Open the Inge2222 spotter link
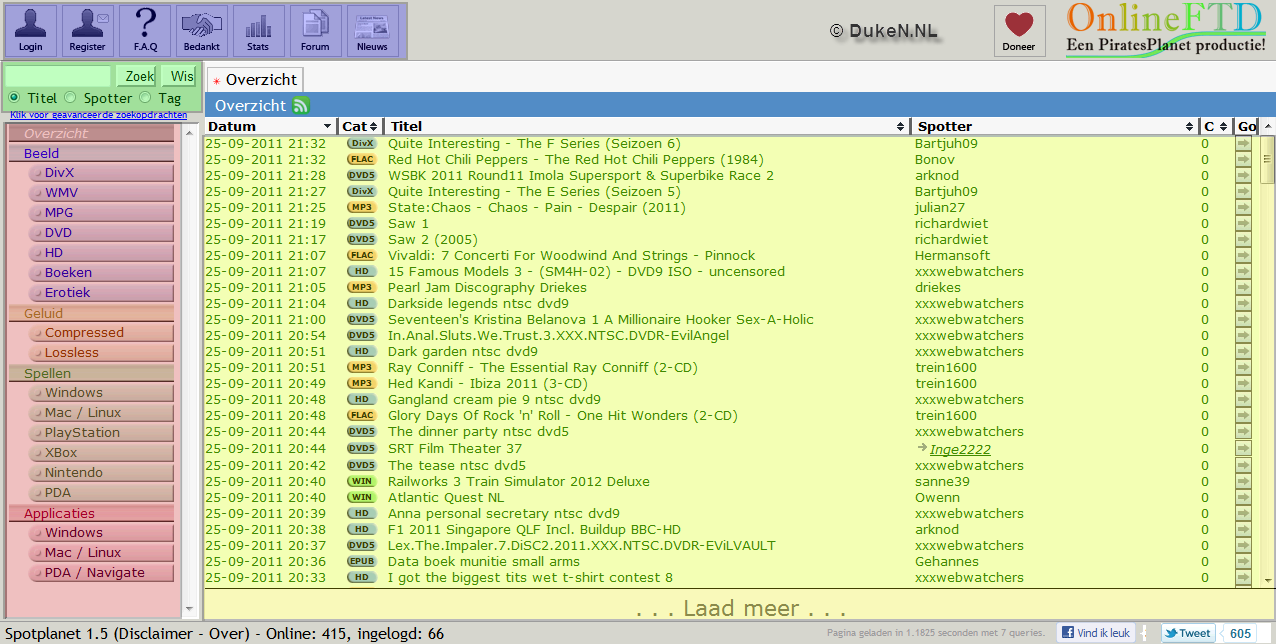1276x644 pixels. point(960,449)
